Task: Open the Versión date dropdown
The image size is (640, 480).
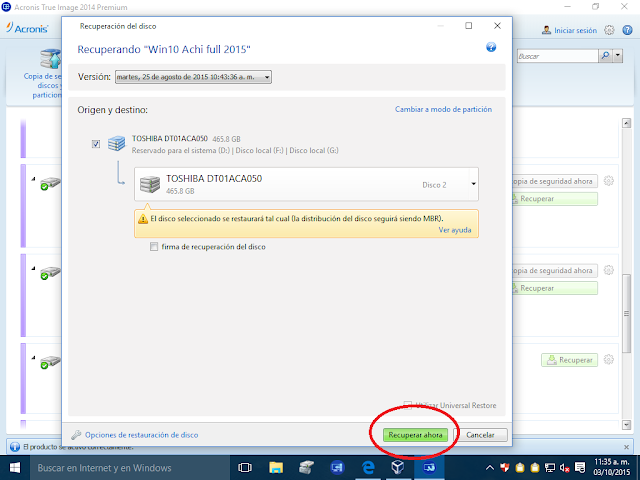Action: [193, 77]
